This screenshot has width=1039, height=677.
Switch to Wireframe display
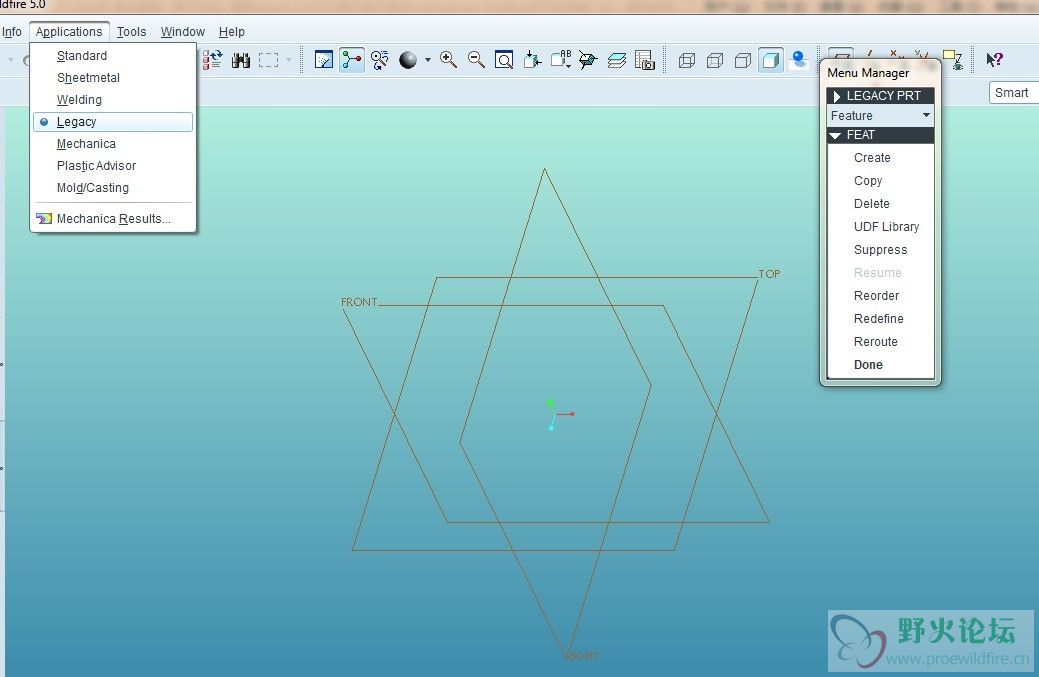click(x=687, y=60)
